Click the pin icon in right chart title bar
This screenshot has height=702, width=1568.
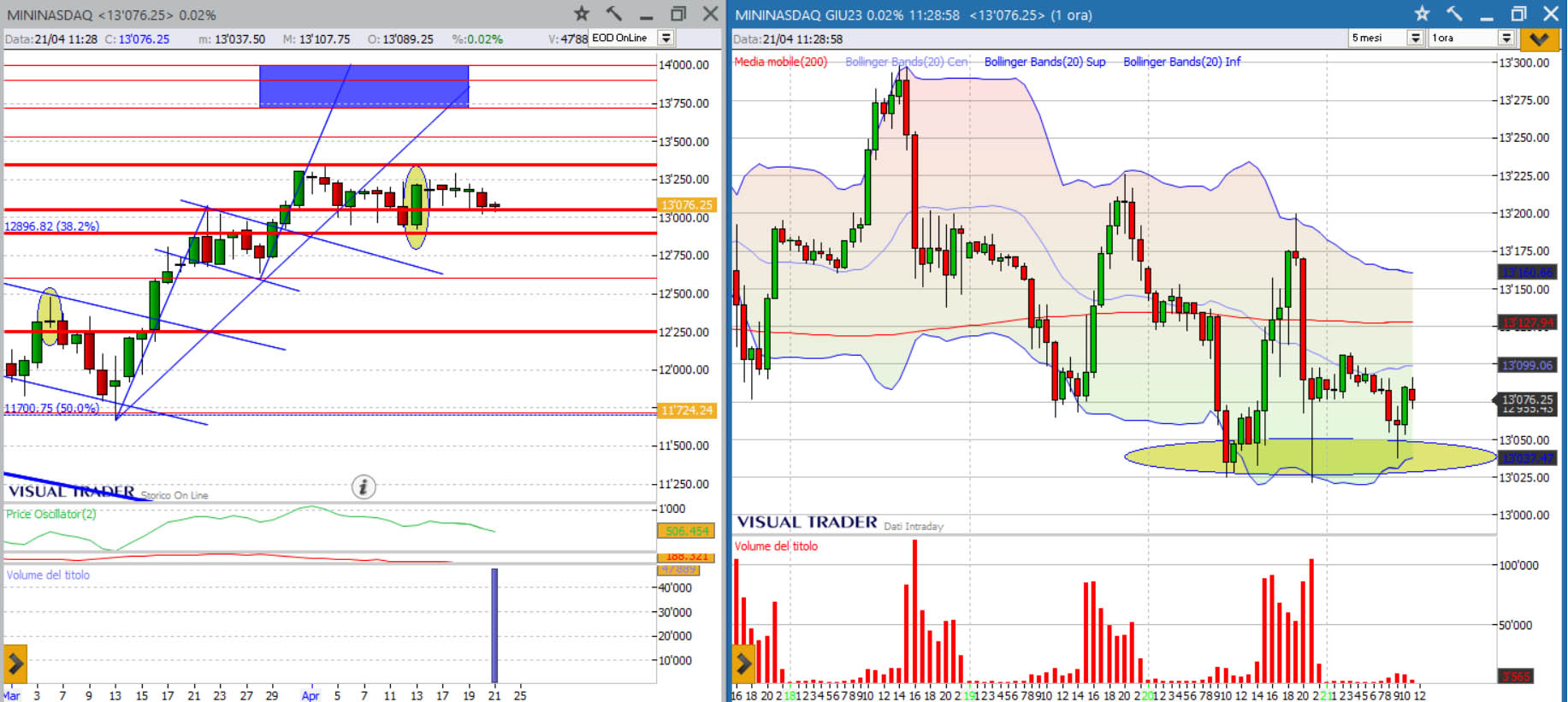[1454, 14]
